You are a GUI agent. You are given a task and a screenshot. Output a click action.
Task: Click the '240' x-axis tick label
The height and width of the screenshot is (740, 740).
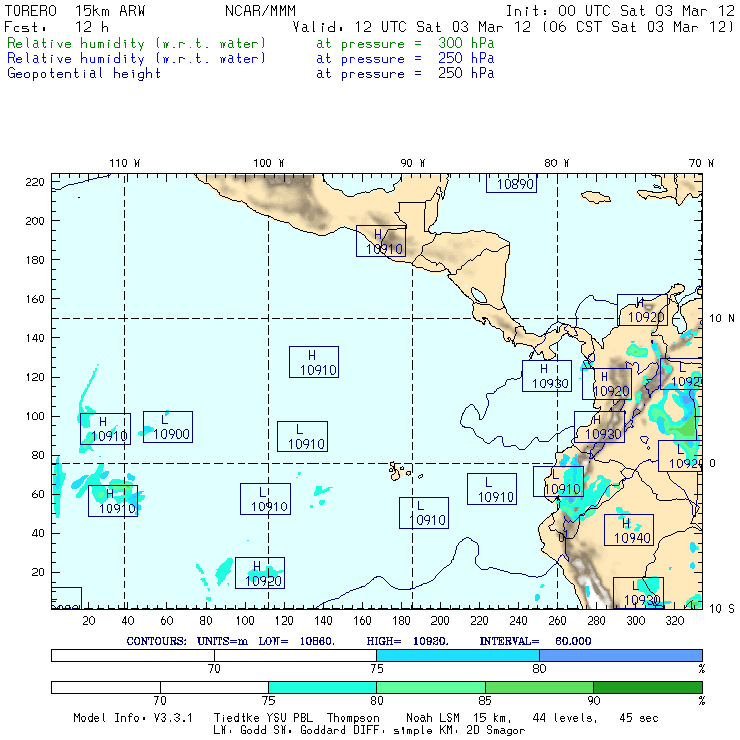[518, 621]
